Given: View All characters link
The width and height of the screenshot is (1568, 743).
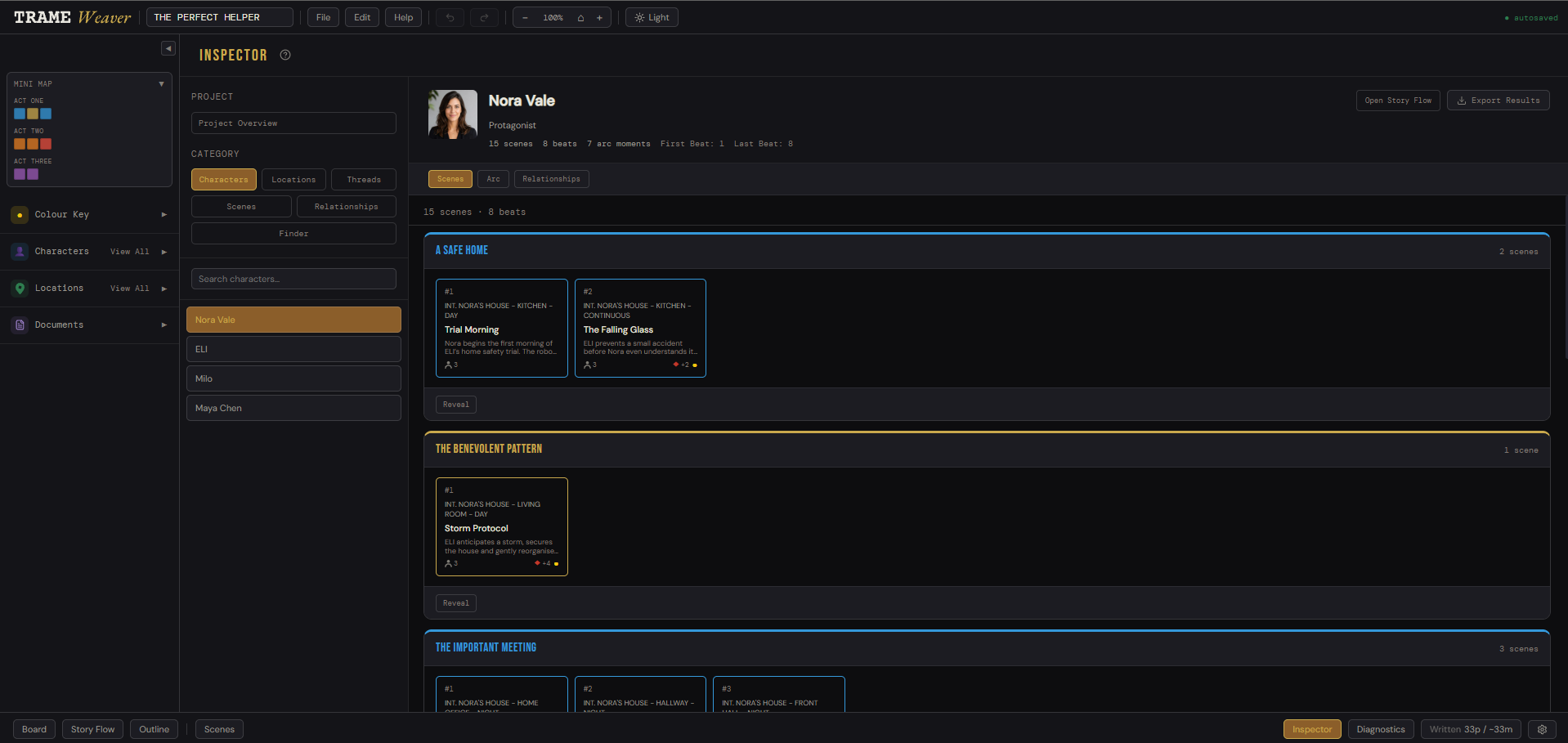Looking at the screenshot, I should (x=130, y=252).
